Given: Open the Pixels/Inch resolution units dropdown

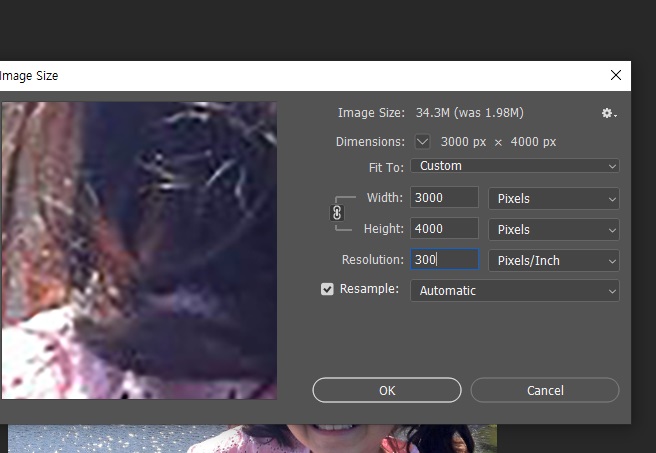Looking at the screenshot, I should [x=554, y=260].
